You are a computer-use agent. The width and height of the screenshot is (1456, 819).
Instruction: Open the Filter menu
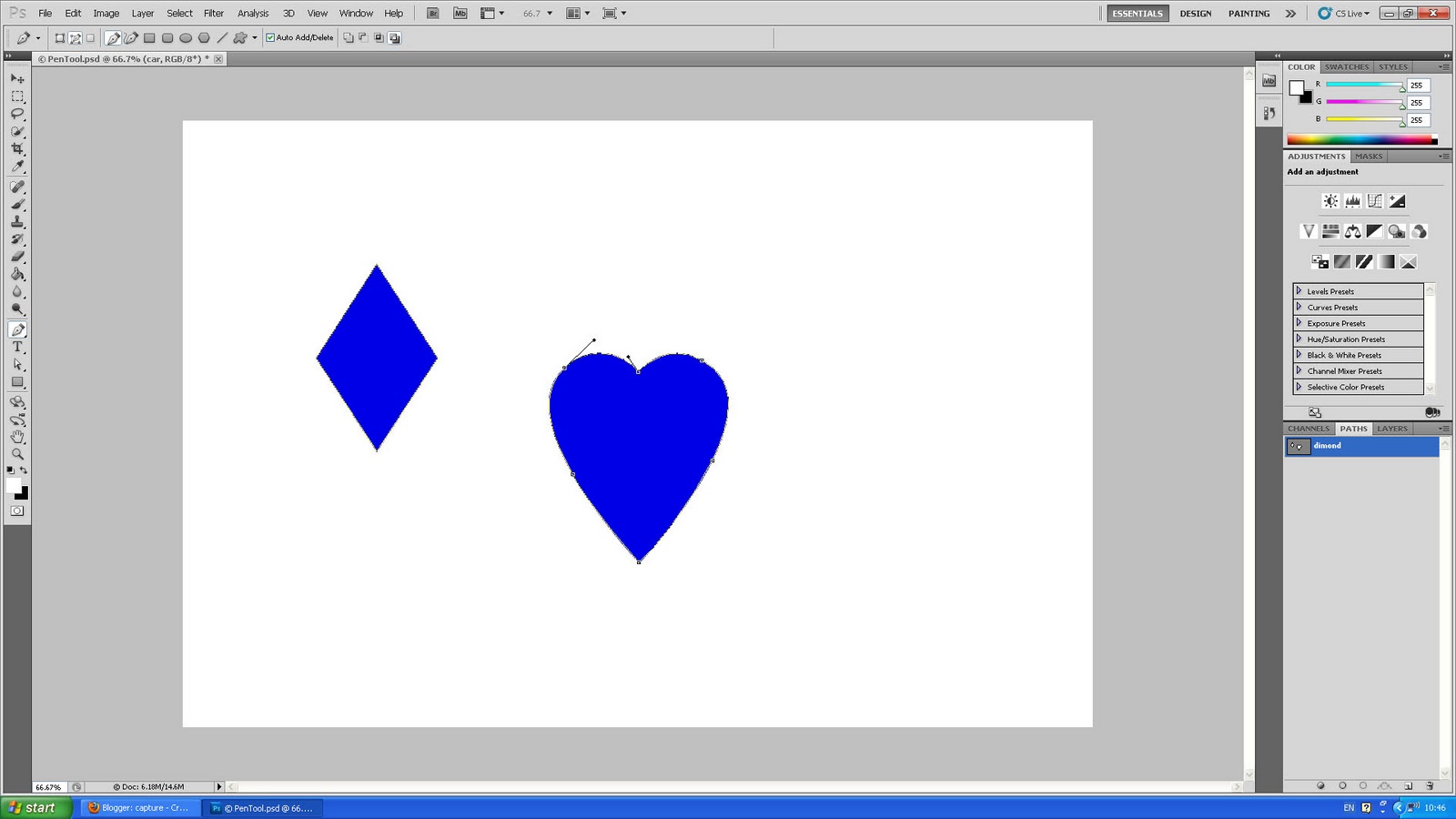214,13
